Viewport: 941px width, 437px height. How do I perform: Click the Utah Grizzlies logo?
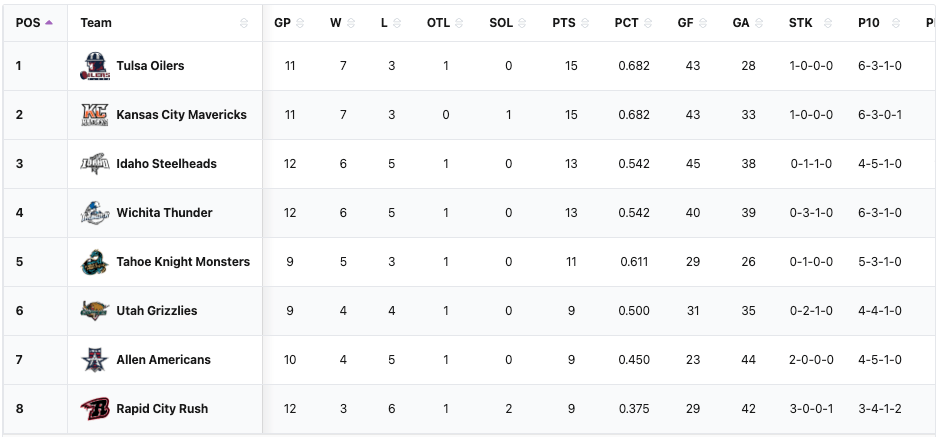tap(95, 311)
